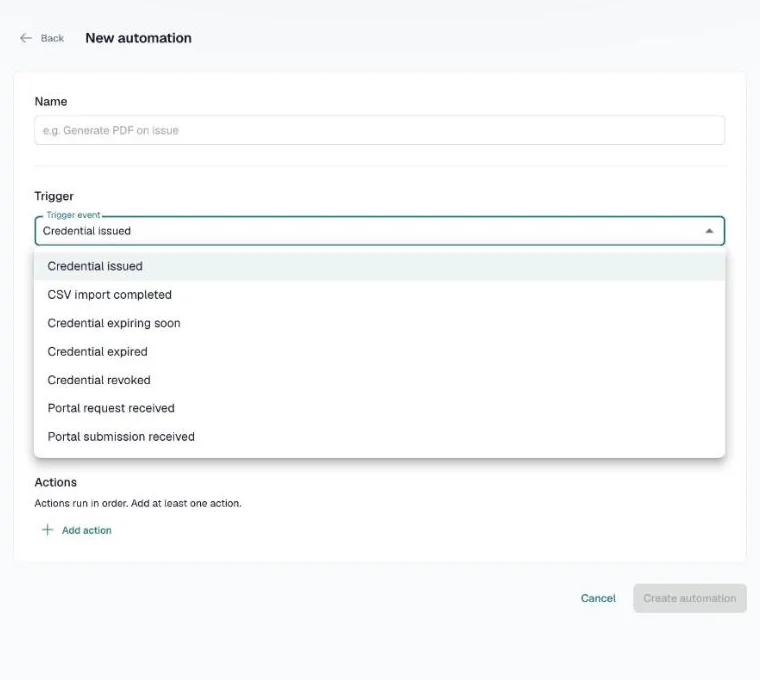Choose CSV import completed trigger
Image resolution: width=760 pixels, height=680 pixels.
click(380, 295)
